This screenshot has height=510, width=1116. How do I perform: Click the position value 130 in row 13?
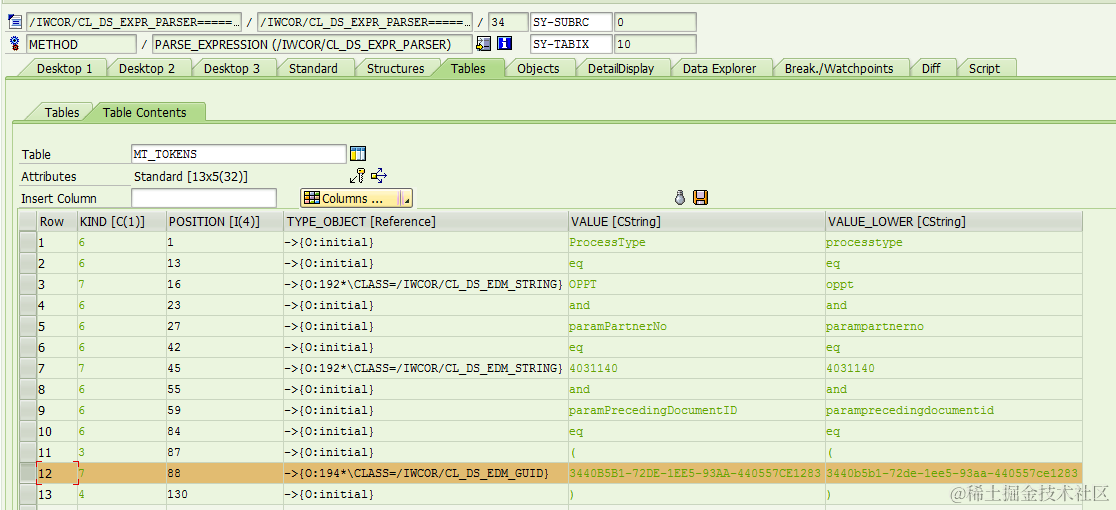click(224, 494)
